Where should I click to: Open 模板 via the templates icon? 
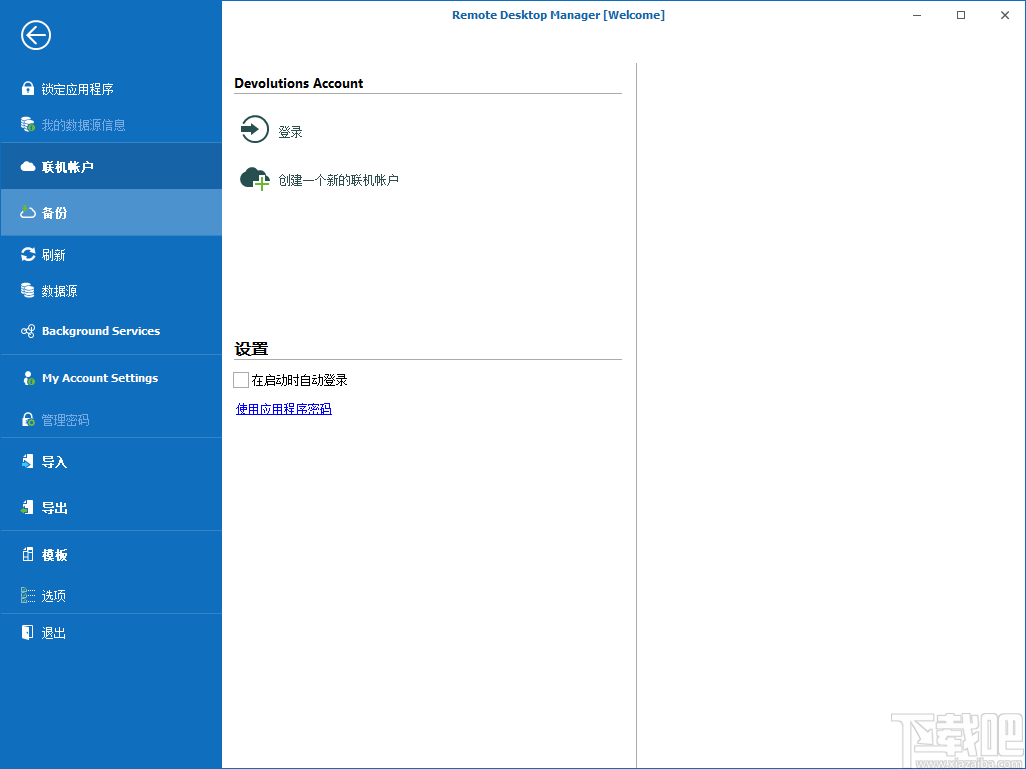pyautogui.click(x=28, y=555)
